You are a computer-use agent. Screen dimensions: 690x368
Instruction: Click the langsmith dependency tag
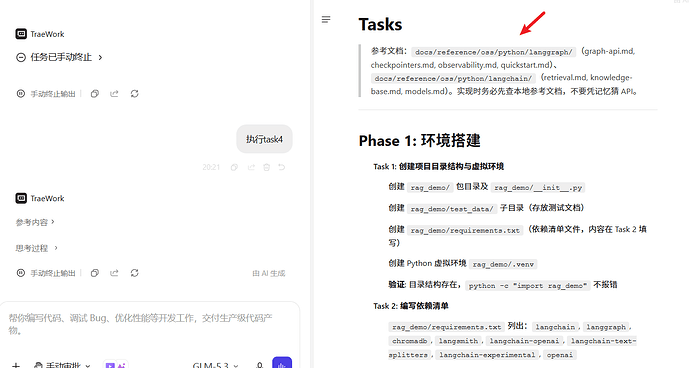pos(458,341)
